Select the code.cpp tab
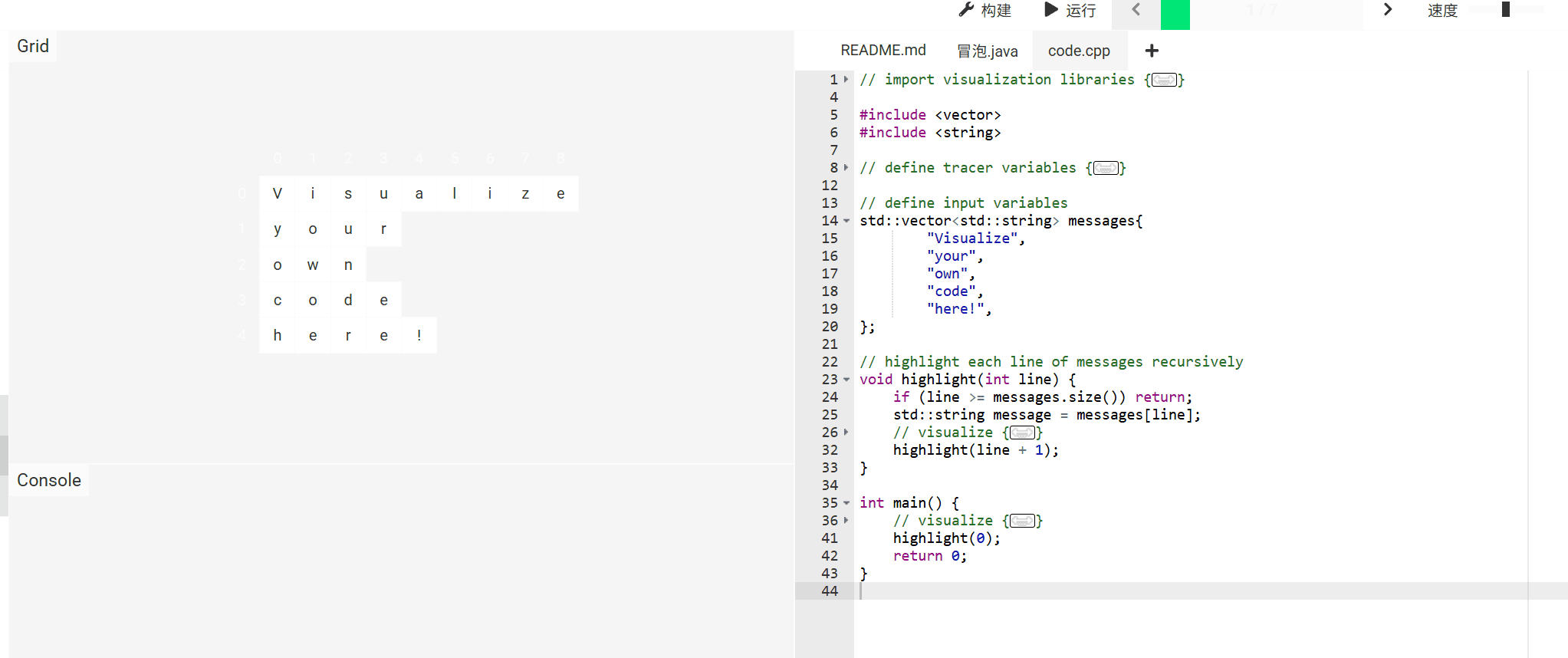Image resolution: width=1568 pixels, height=658 pixels. coord(1078,51)
